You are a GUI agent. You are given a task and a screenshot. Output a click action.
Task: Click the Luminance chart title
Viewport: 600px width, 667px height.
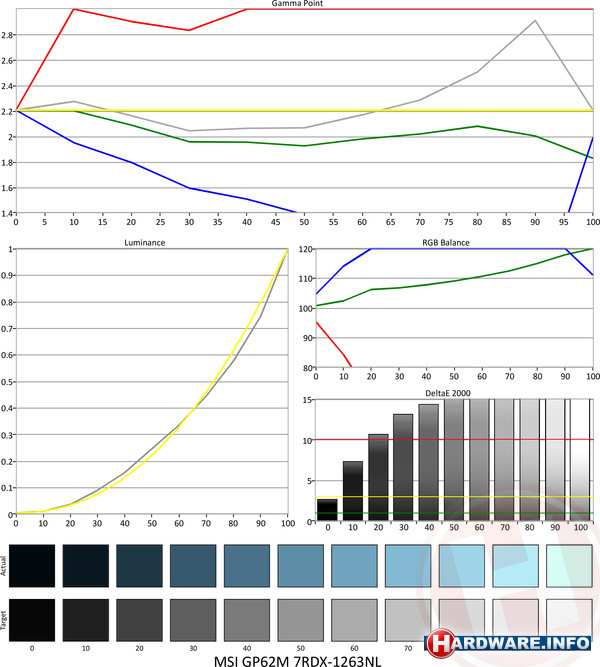point(148,242)
